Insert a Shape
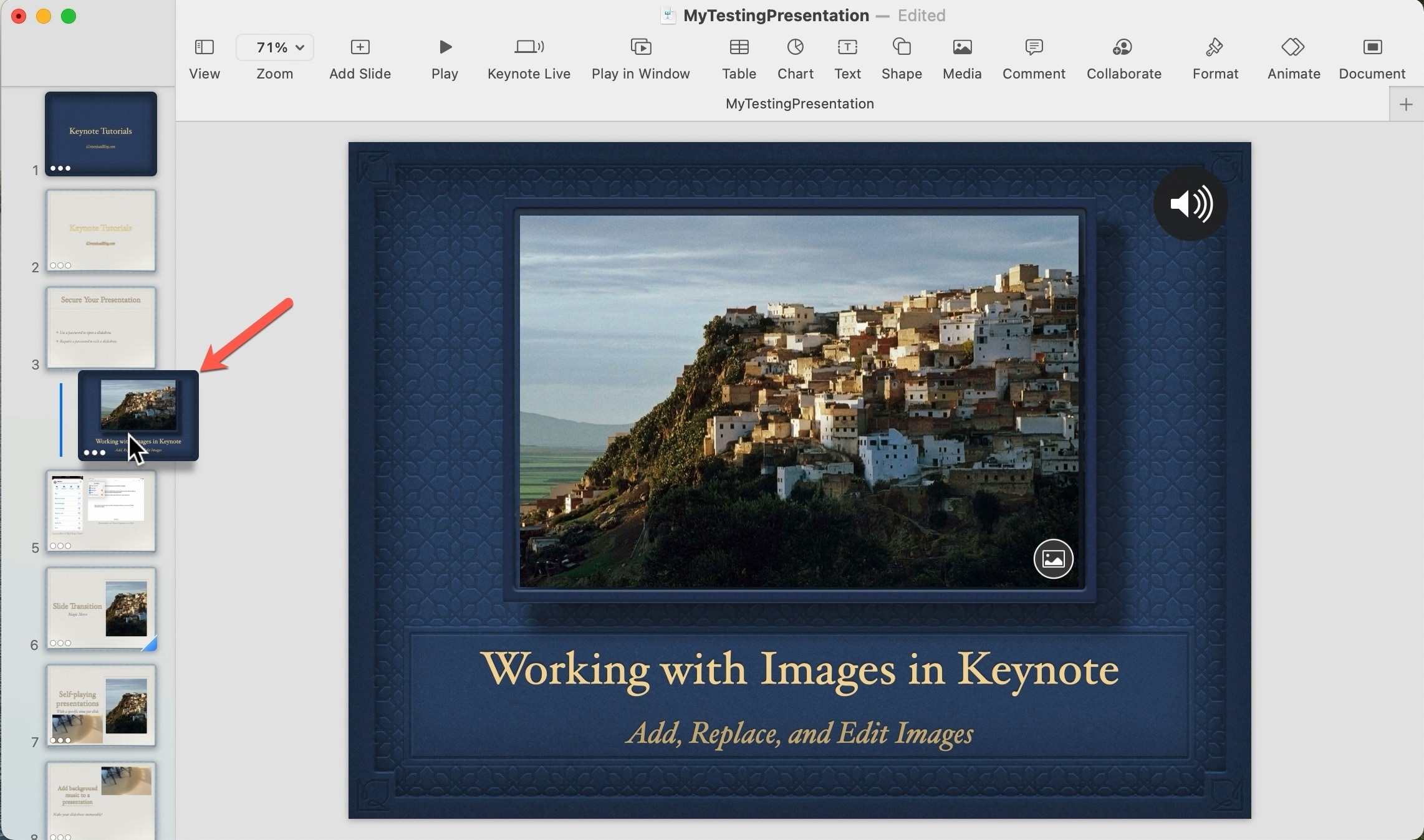This screenshot has height=840, width=1424. pyautogui.click(x=901, y=56)
